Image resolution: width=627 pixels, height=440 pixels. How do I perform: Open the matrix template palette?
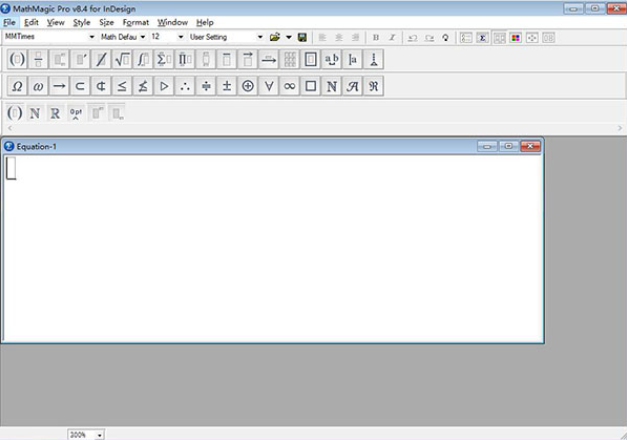[x=290, y=60]
